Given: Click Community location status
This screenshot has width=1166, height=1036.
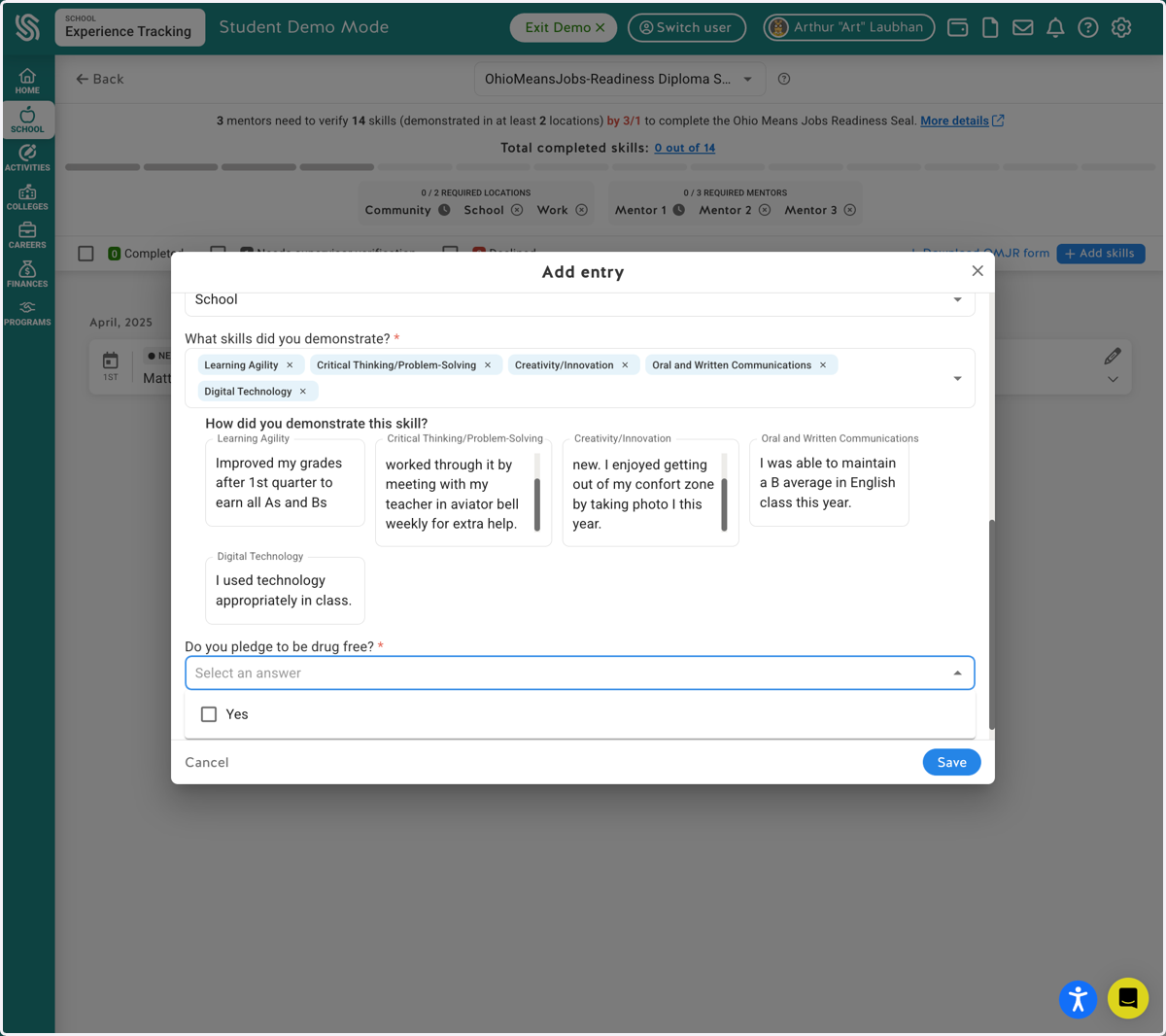Looking at the screenshot, I should (x=407, y=210).
